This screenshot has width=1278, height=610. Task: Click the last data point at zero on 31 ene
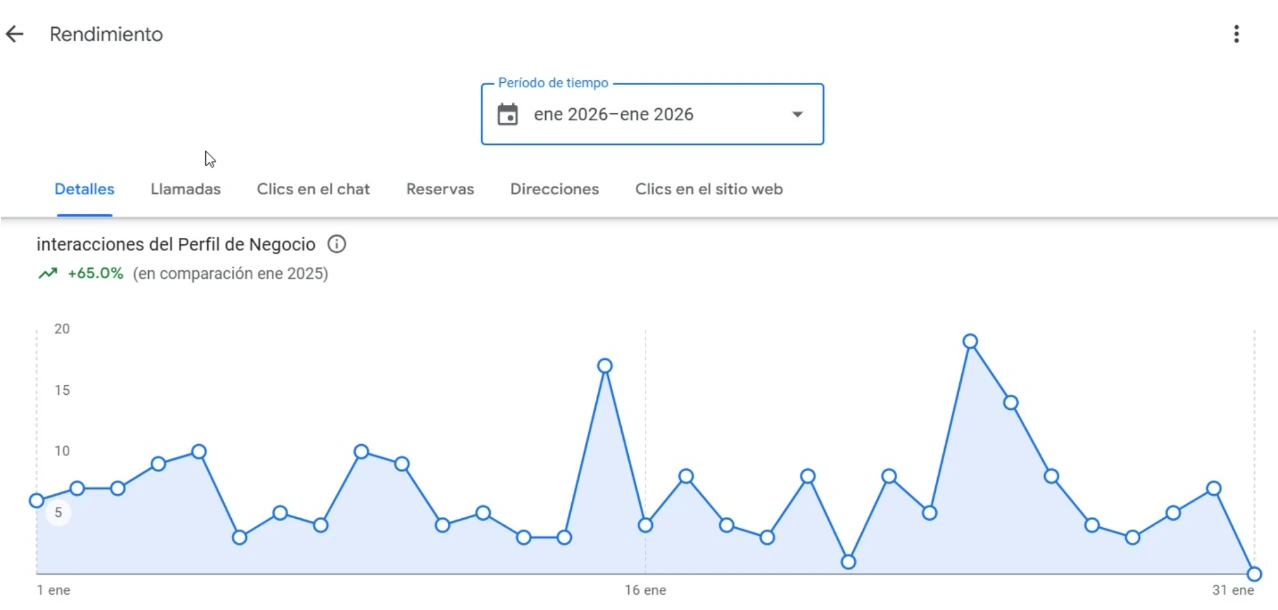pyautogui.click(x=1254, y=574)
